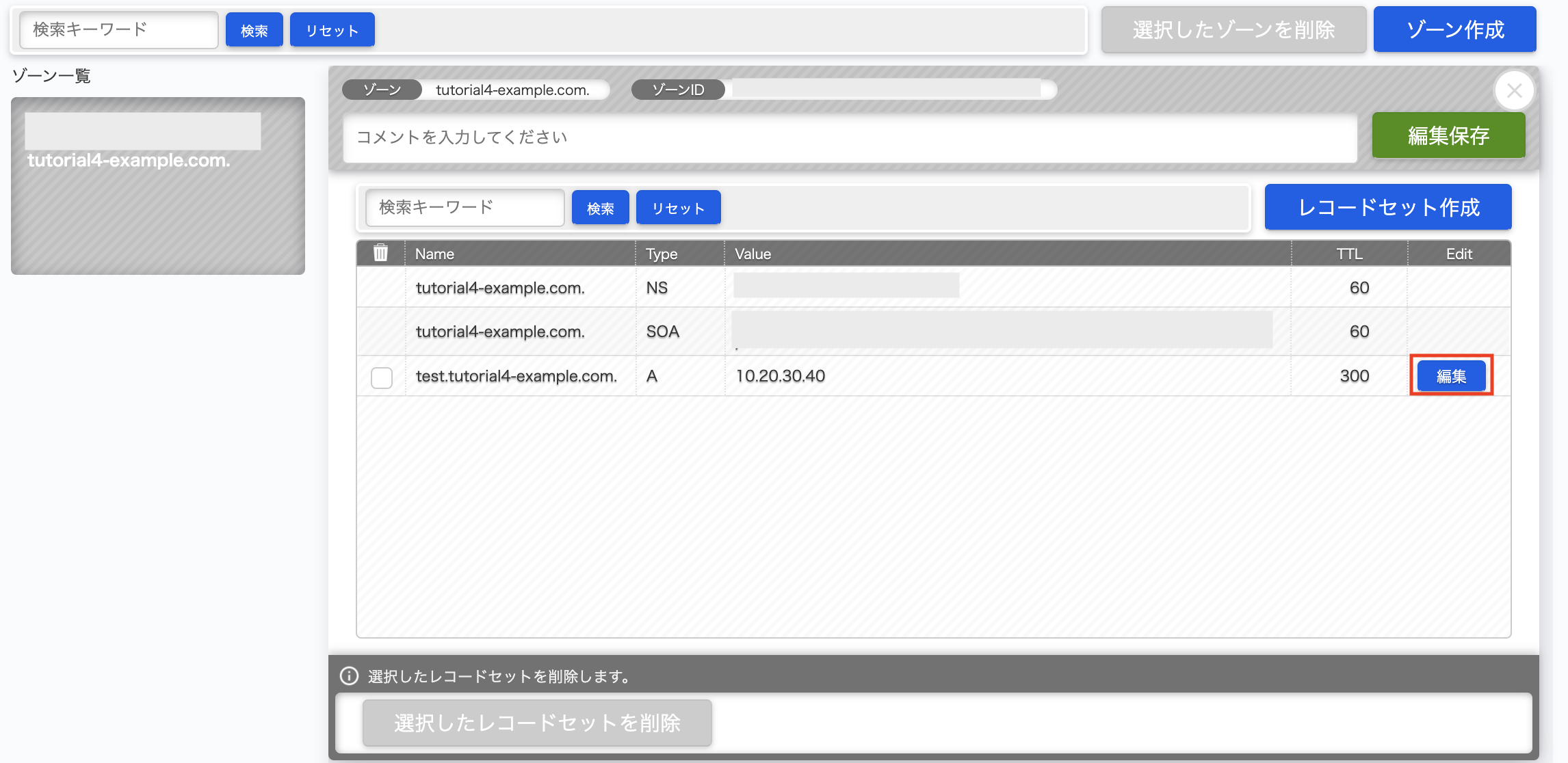Click the trash icon in table header
The image size is (1568, 763).
[380, 253]
